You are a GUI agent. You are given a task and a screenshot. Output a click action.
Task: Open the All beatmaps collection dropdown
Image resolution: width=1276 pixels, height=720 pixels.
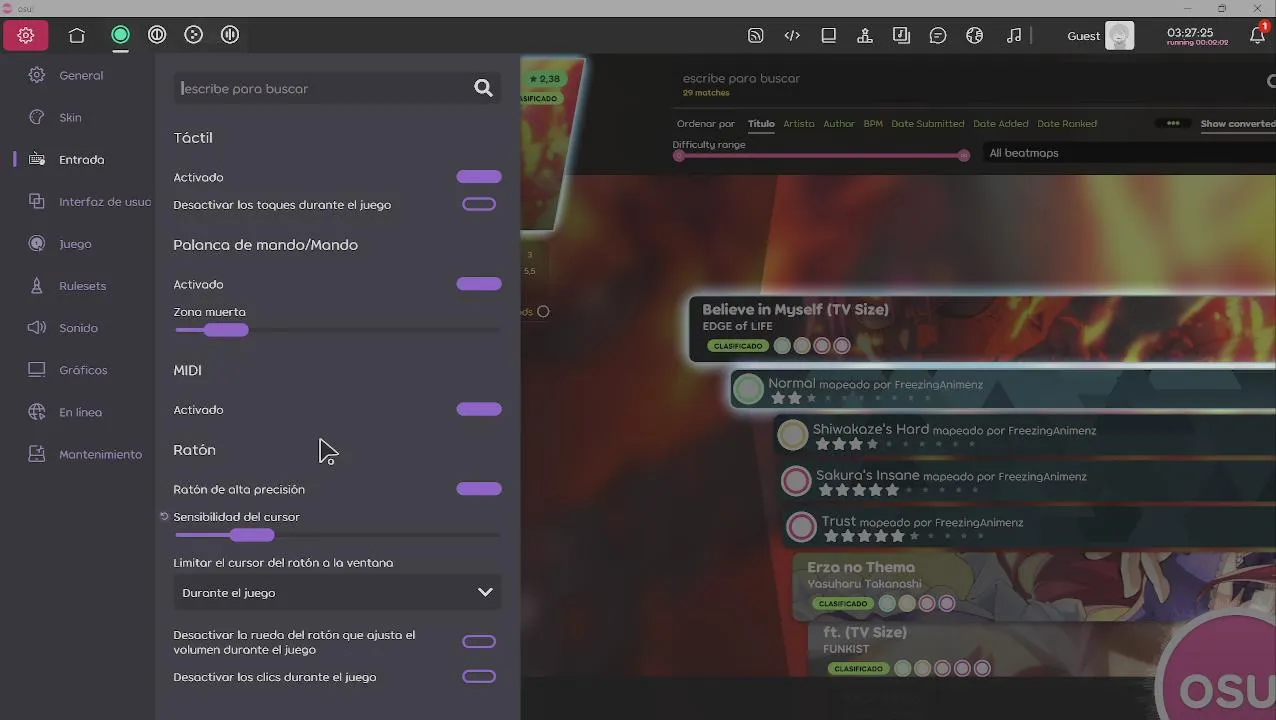(1130, 153)
